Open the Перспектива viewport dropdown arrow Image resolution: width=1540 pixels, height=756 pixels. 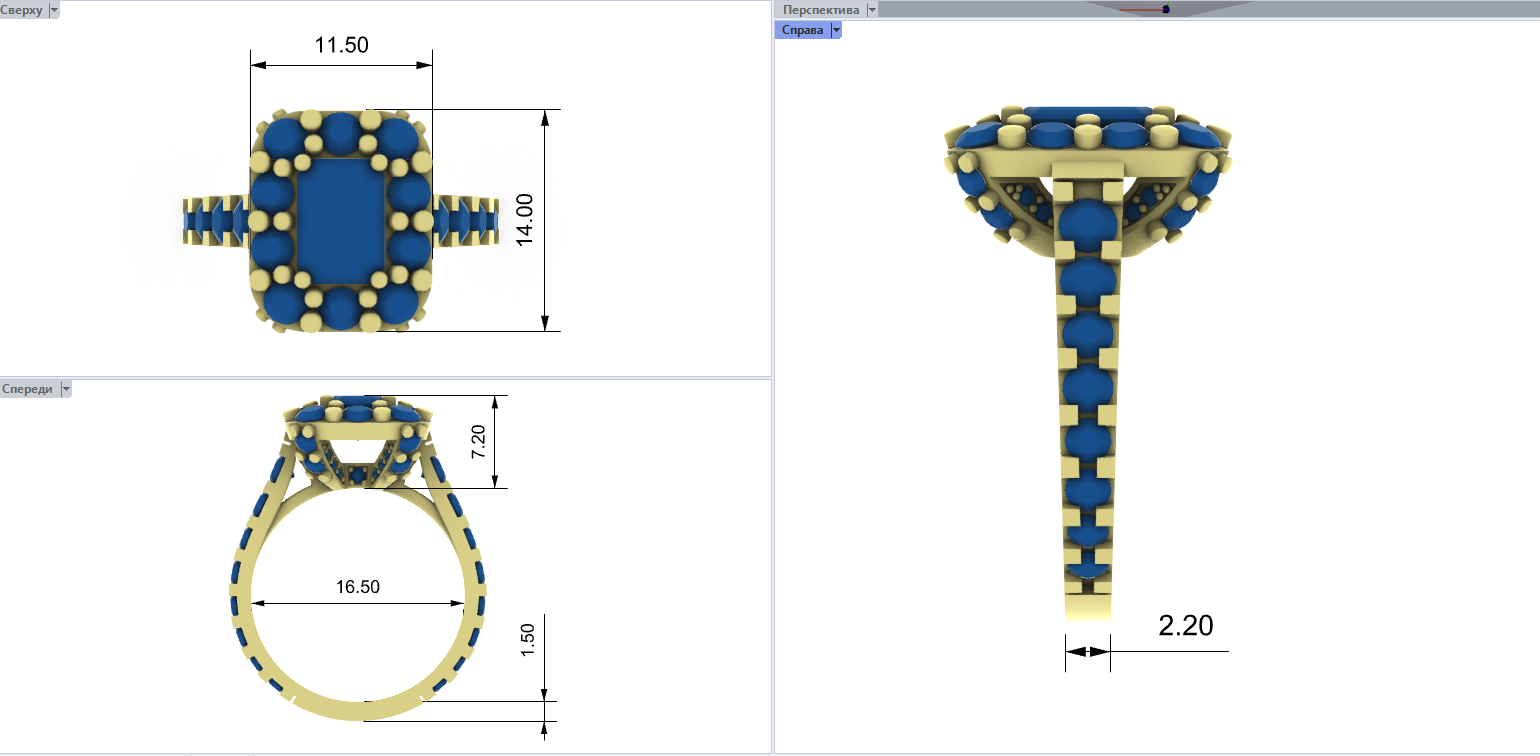click(872, 10)
